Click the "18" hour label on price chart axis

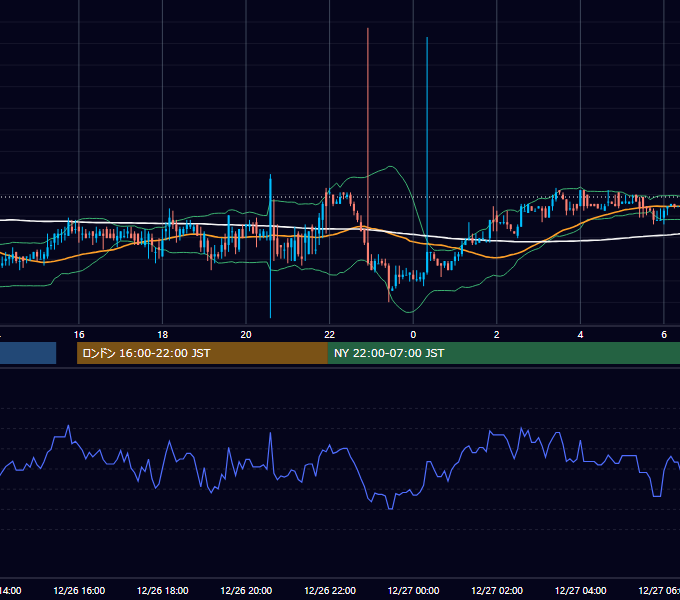click(x=163, y=334)
